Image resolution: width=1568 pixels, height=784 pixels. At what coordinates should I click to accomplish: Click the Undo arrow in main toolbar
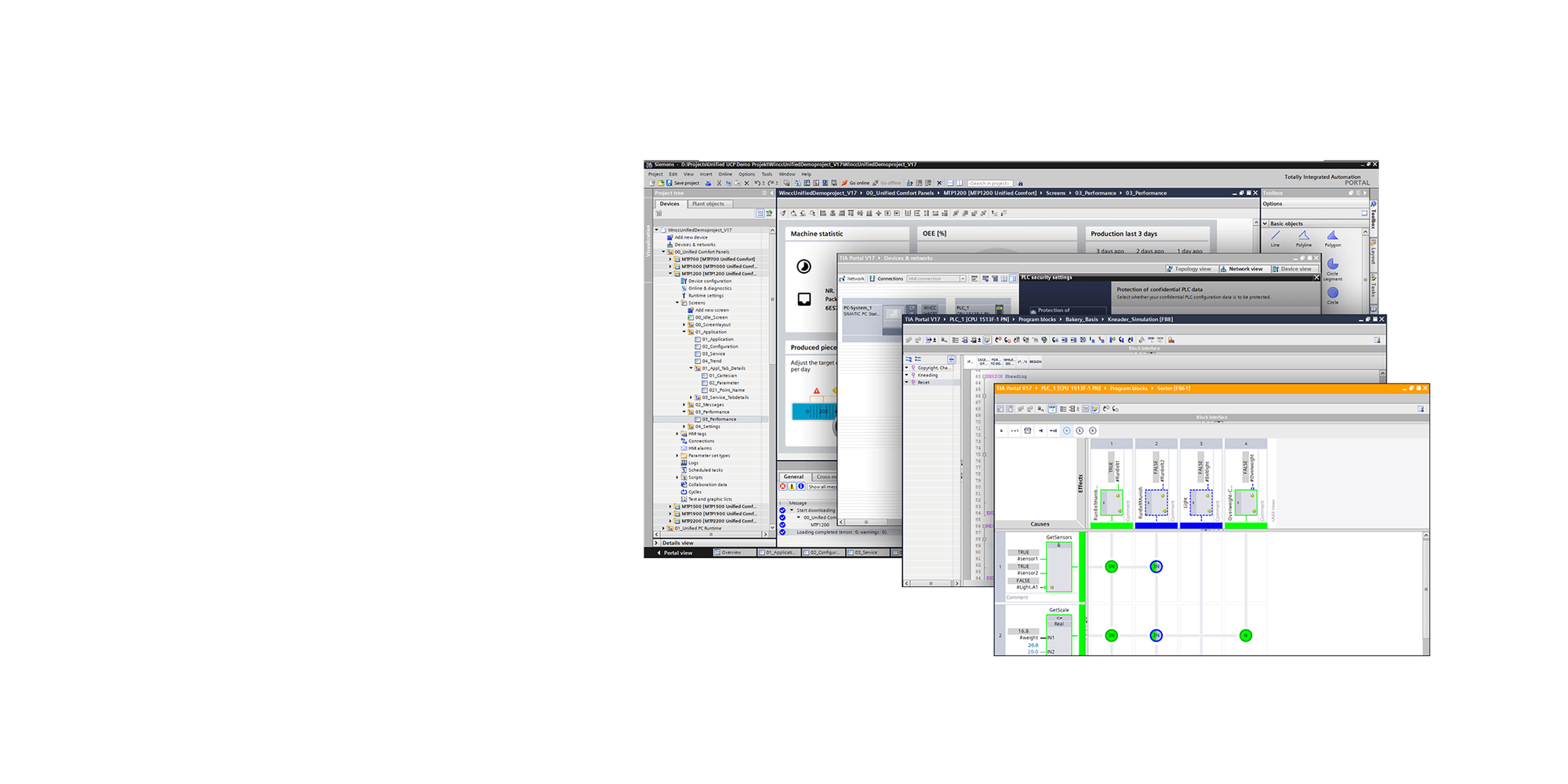[x=757, y=183]
